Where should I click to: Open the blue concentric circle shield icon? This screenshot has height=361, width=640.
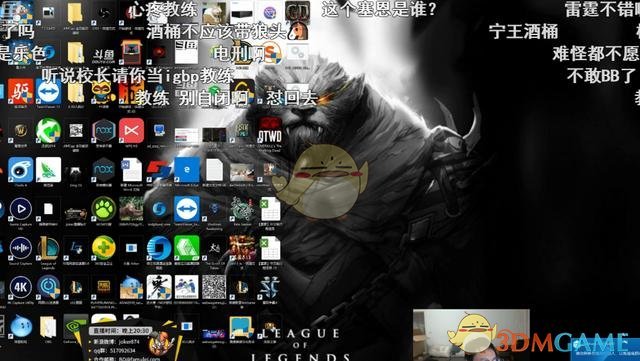tap(48, 287)
